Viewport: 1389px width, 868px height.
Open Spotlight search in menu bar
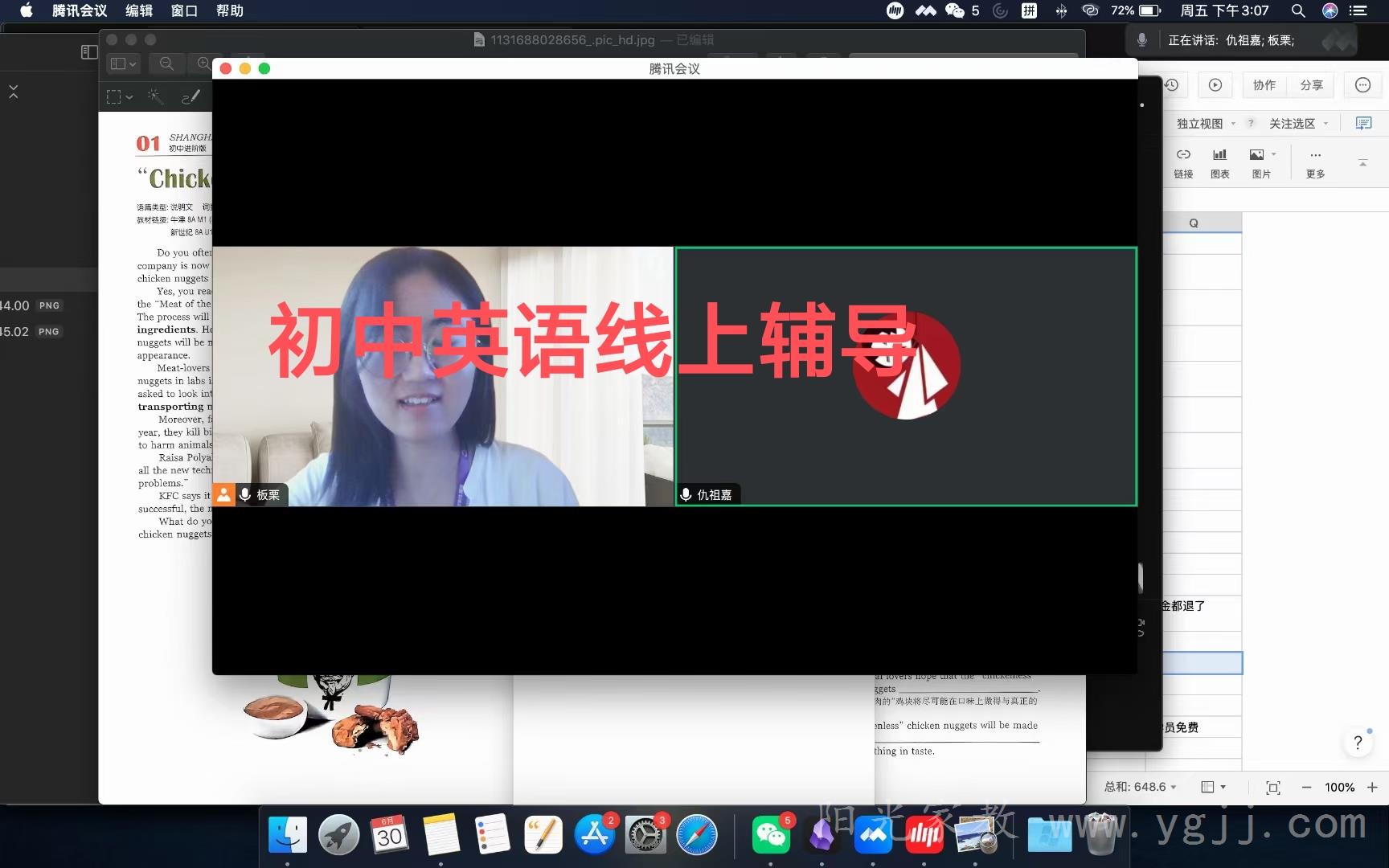click(x=1298, y=10)
